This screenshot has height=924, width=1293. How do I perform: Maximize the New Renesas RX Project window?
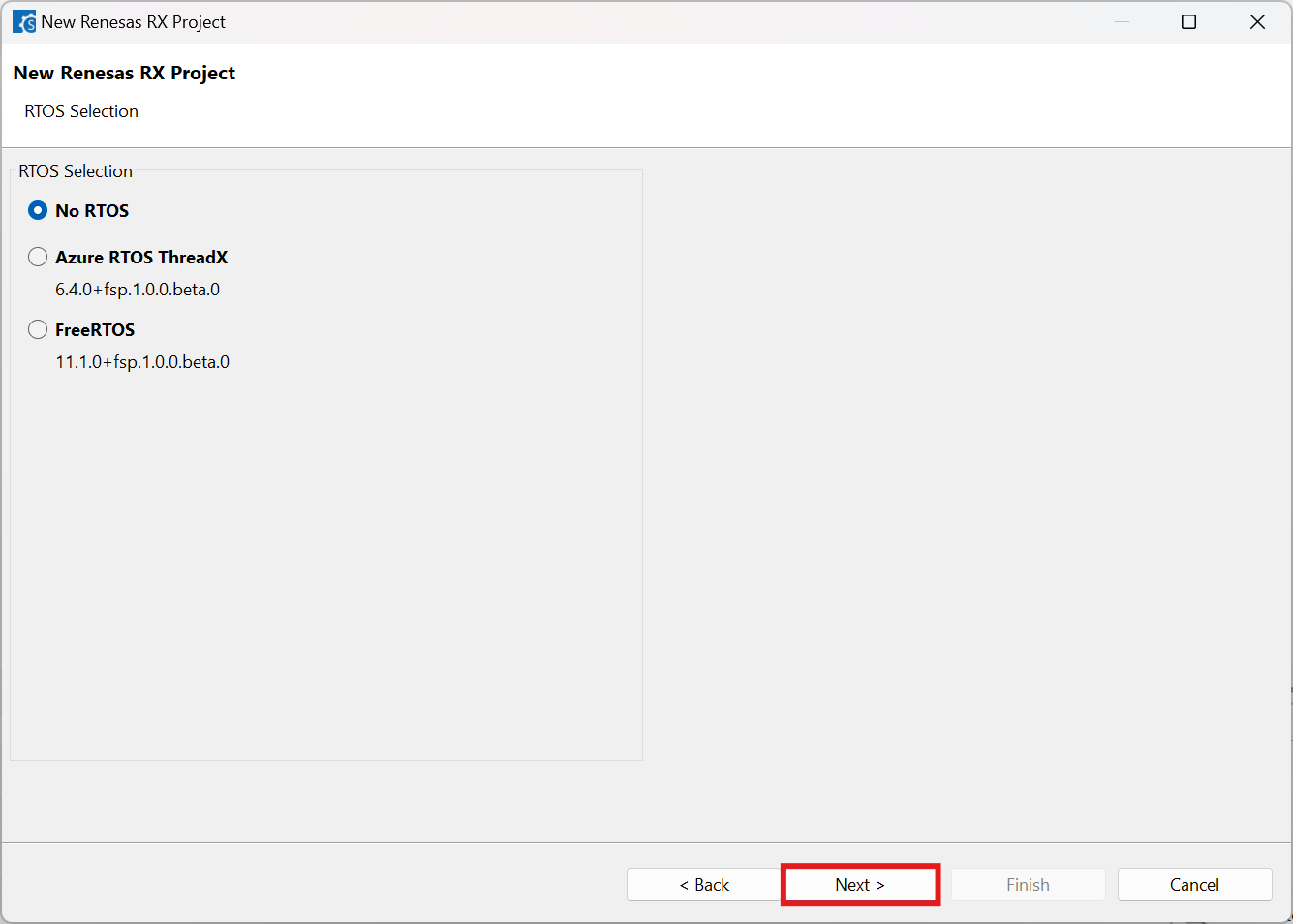pyautogui.click(x=1189, y=21)
